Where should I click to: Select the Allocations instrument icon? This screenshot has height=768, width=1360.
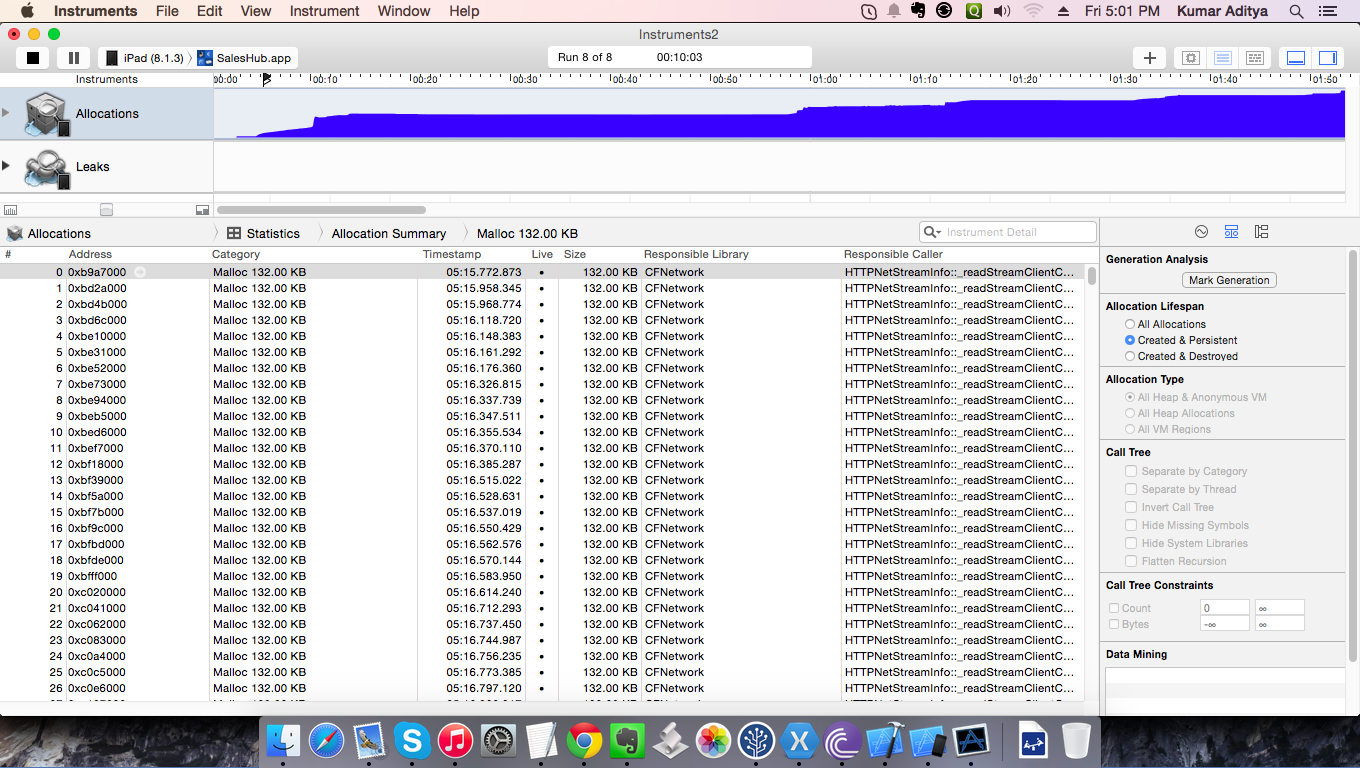click(x=46, y=114)
